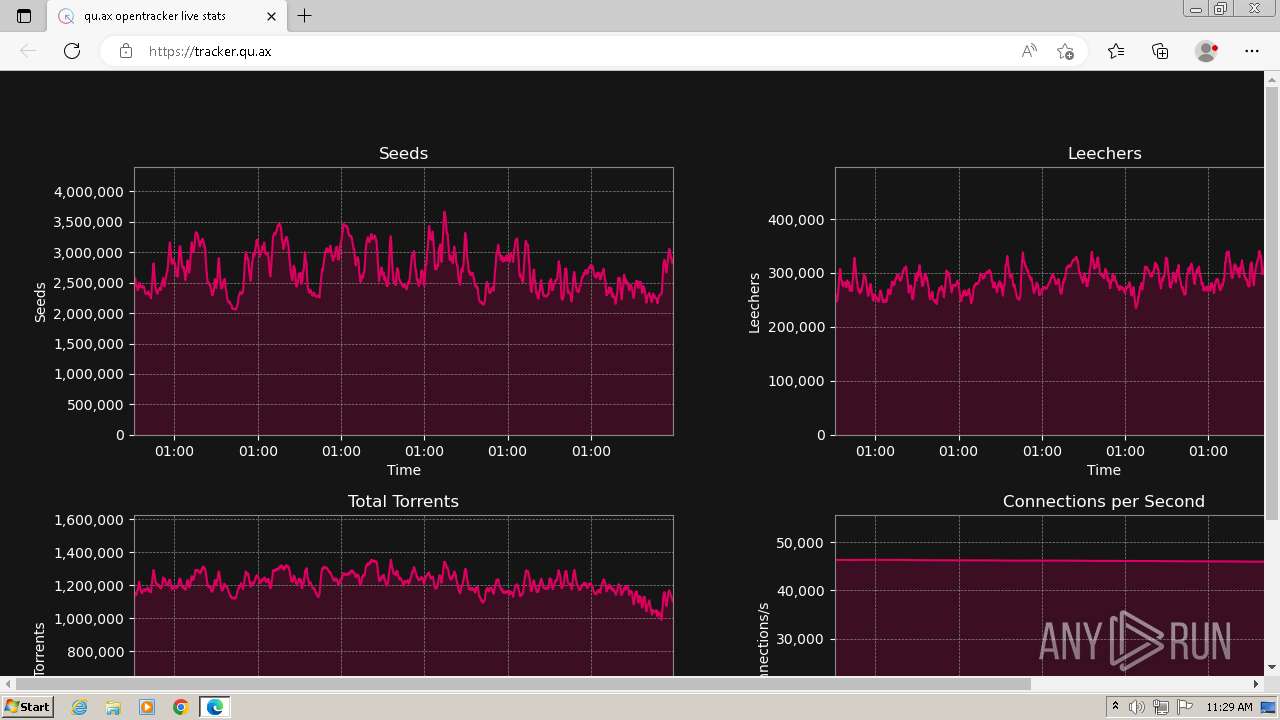Click the 1,500,000 tick label

click(89, 344)
